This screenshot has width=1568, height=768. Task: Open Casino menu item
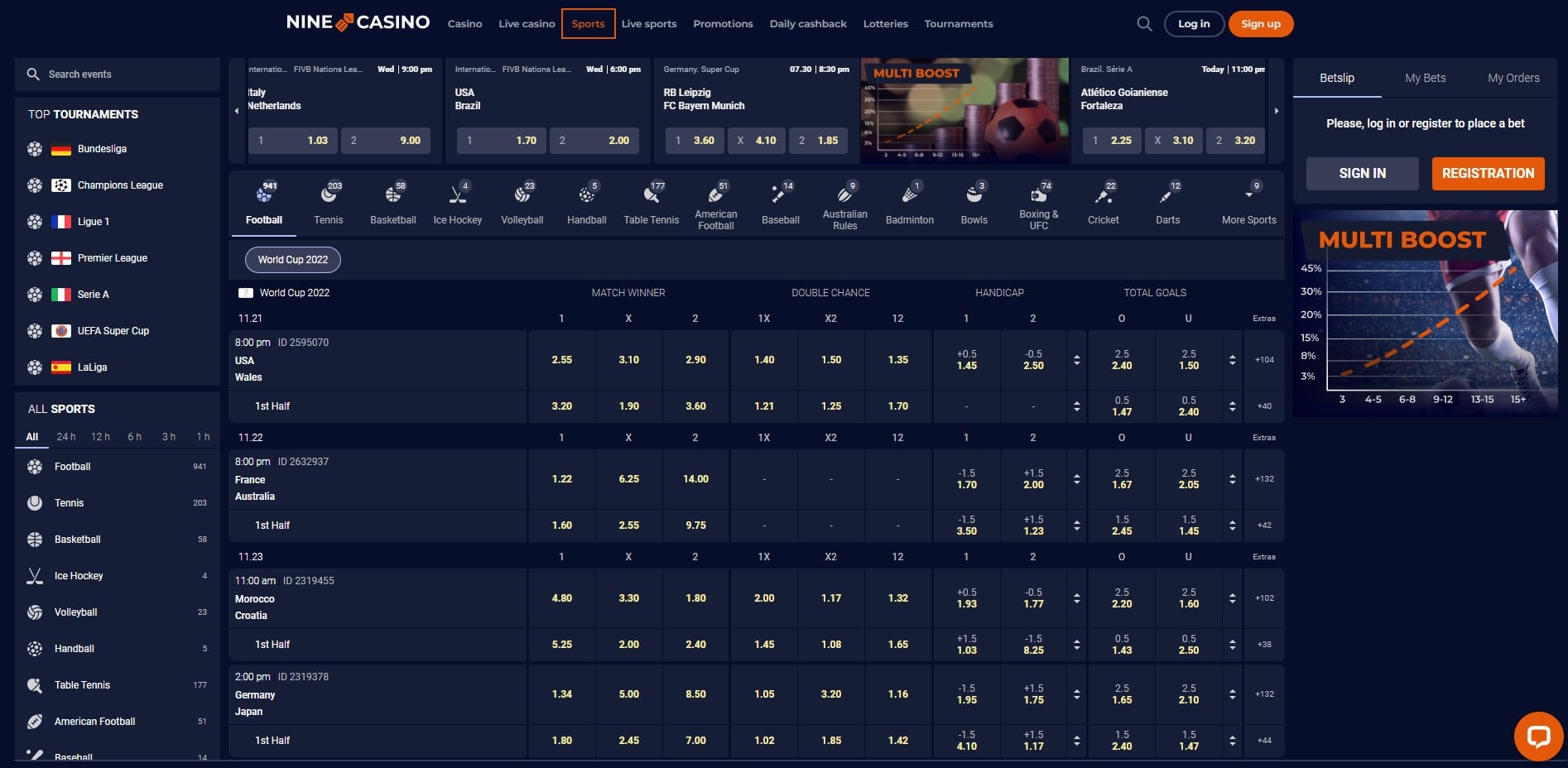(465, 24)
